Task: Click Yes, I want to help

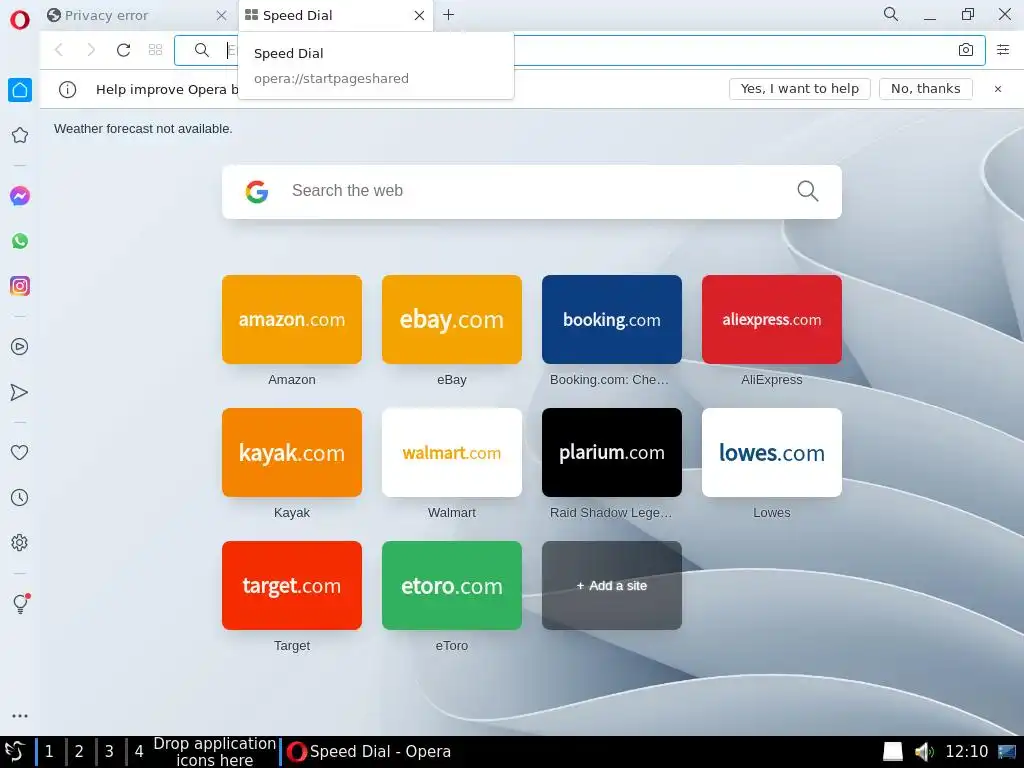Action: [799, 89]
